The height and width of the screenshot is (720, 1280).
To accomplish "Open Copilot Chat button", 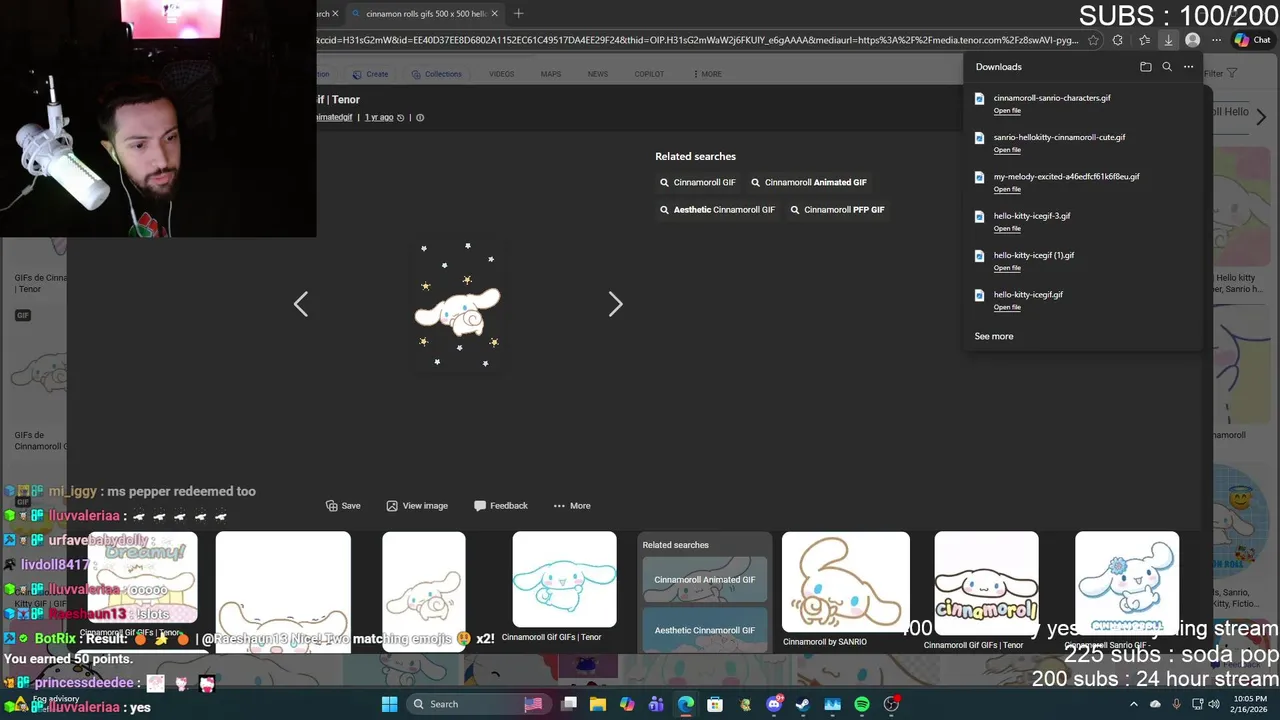I will tap(1252, 40).
